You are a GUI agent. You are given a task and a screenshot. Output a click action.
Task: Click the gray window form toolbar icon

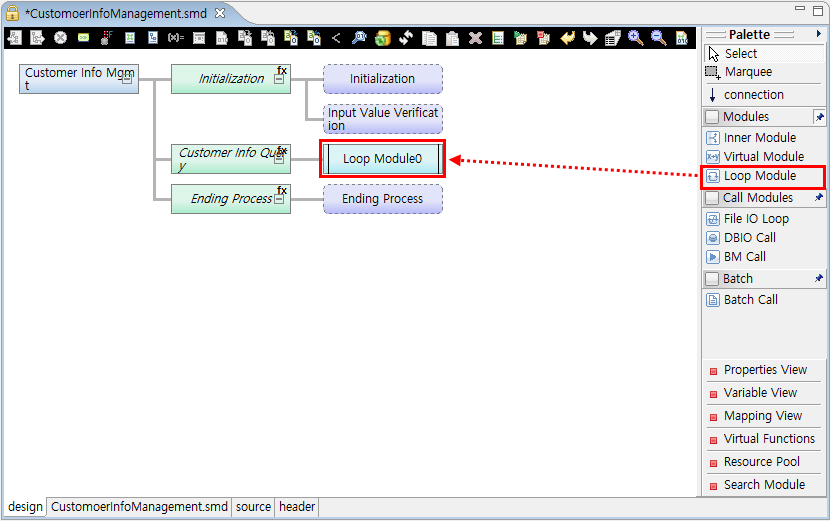click(199, 38)
